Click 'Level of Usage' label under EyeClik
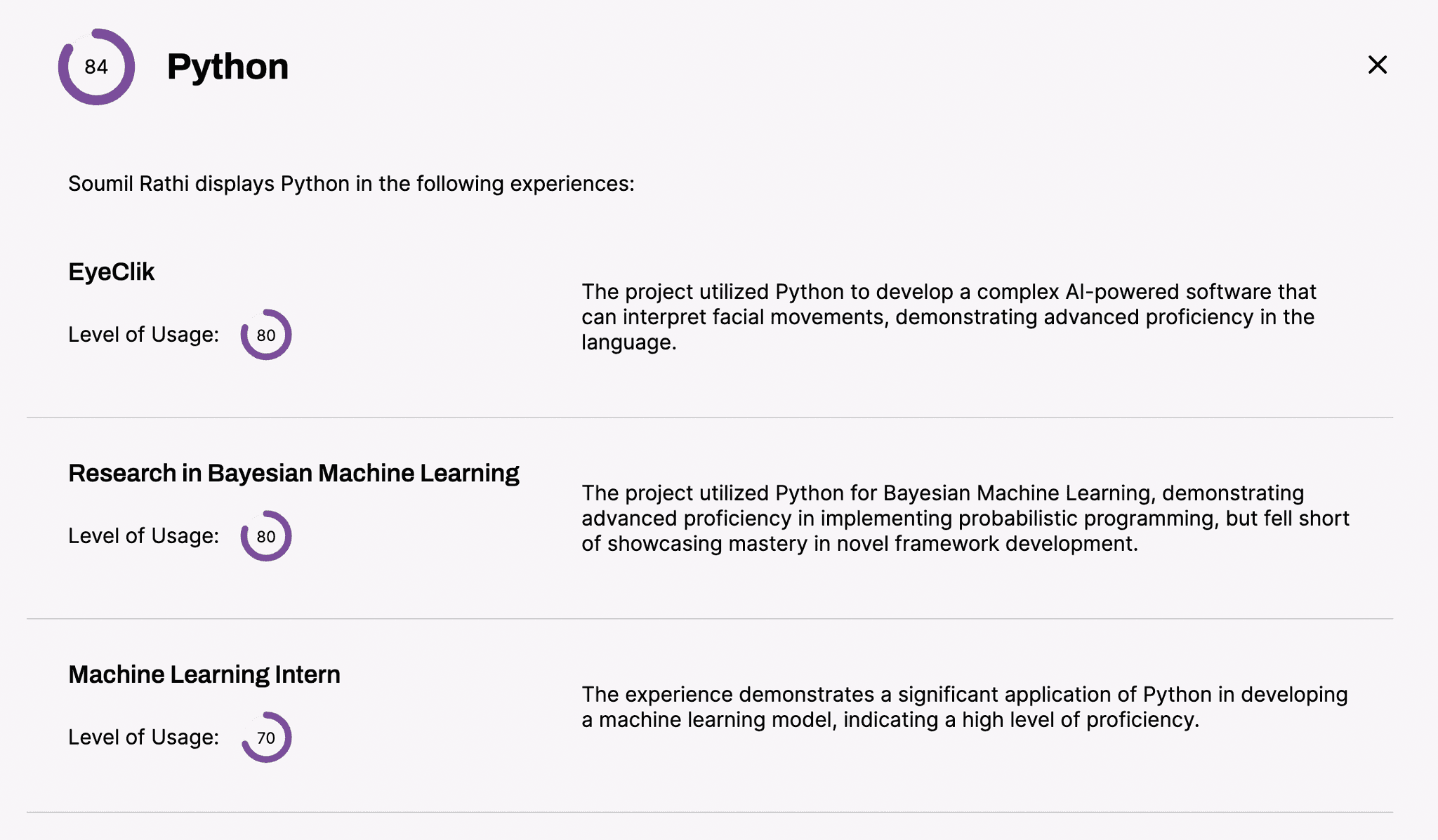1438x840 pixels. coord(144,335)
